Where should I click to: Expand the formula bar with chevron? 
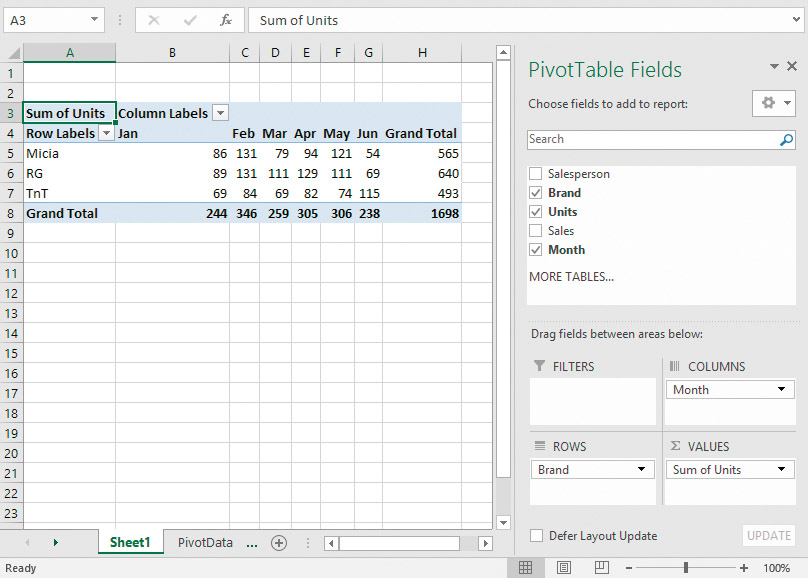pos(796,20)
